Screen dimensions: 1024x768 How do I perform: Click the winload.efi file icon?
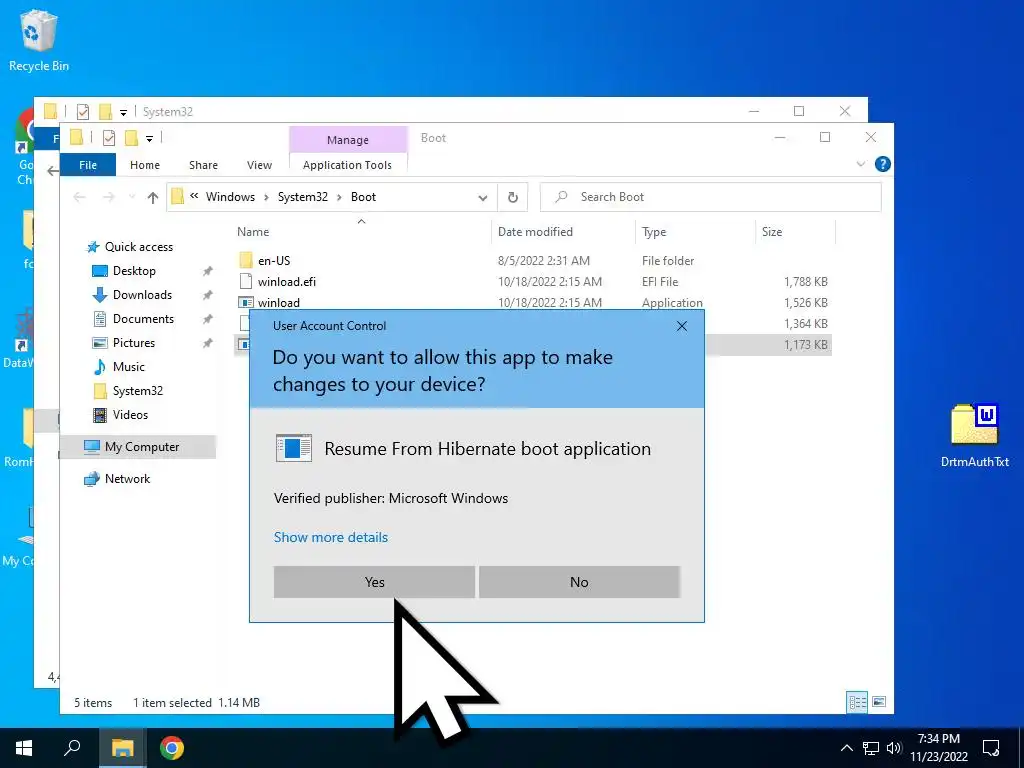tap(246, 281)
